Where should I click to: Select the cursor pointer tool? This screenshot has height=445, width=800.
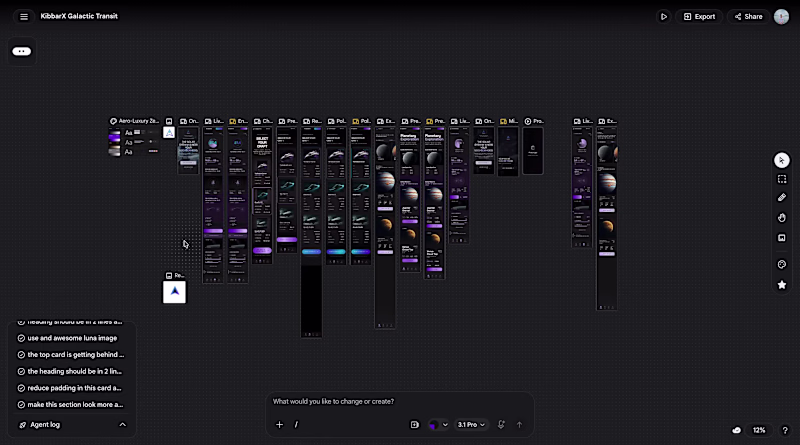[782, 160]
